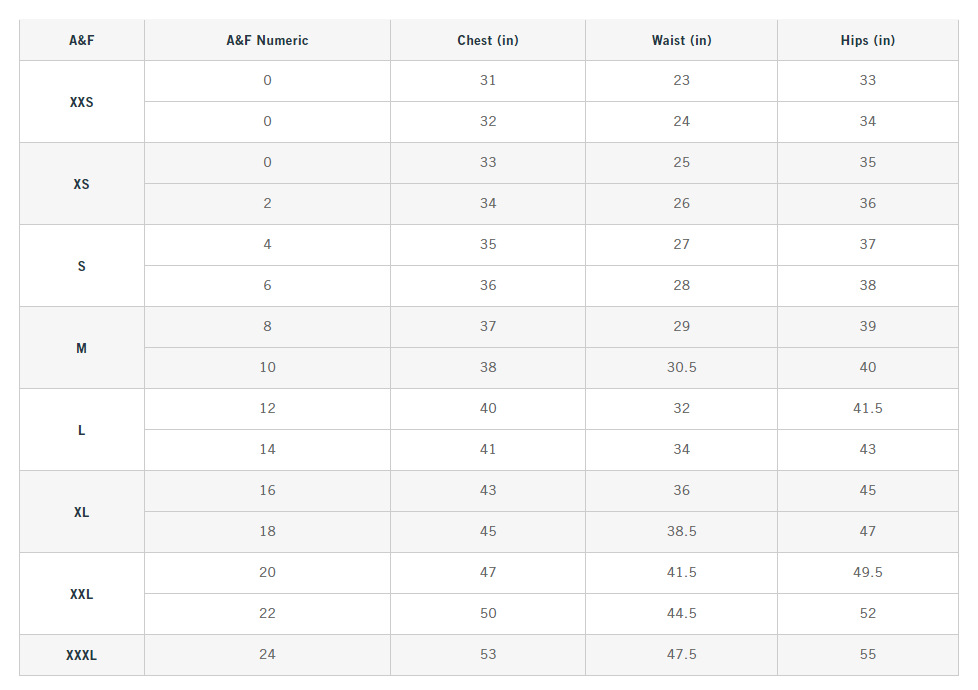The height and width of the screenshot is (690, 978).
Task: Select numeric size 18 cell
Action: 267,532
